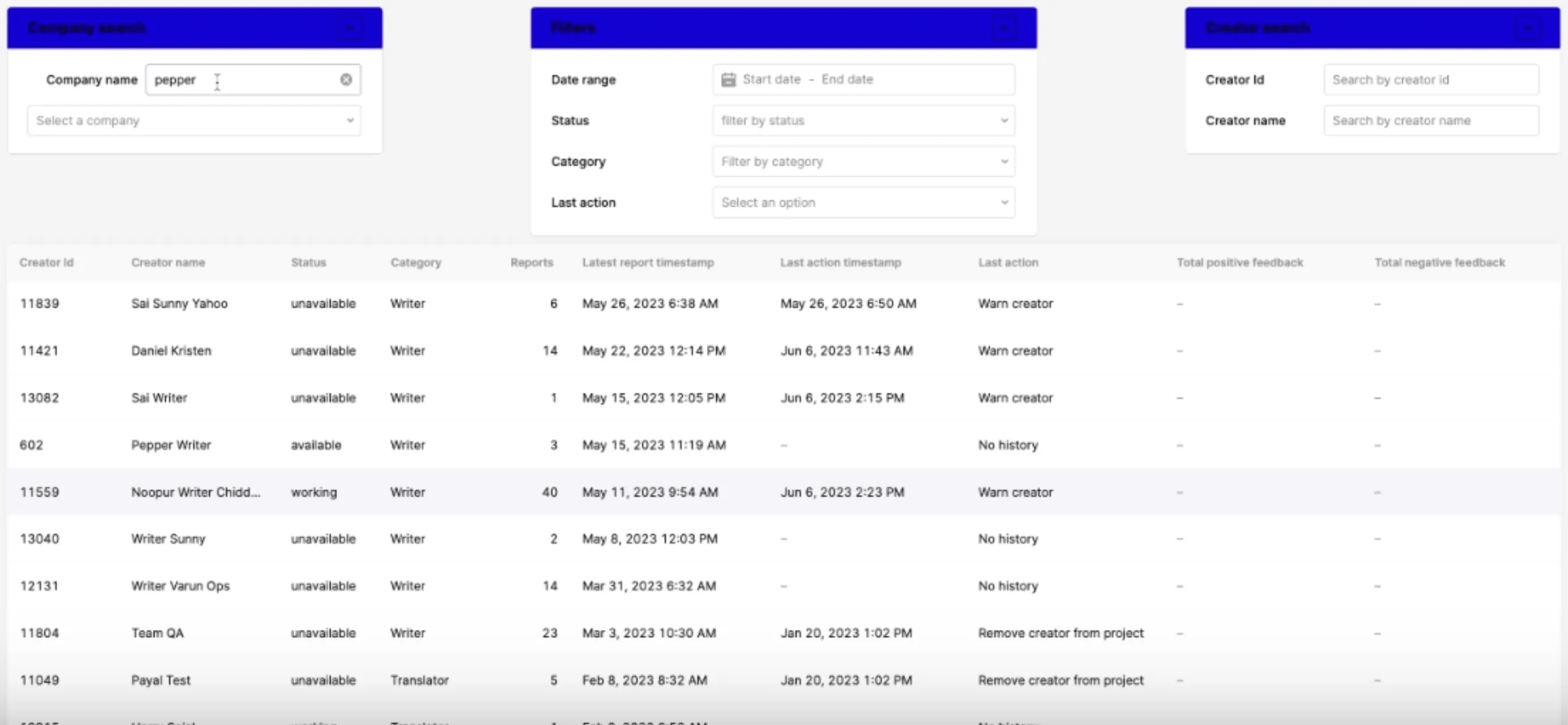Screen dimensions: 1568x725
Task: Click the 23 reports count for Team QA
Action: [550, 633]
